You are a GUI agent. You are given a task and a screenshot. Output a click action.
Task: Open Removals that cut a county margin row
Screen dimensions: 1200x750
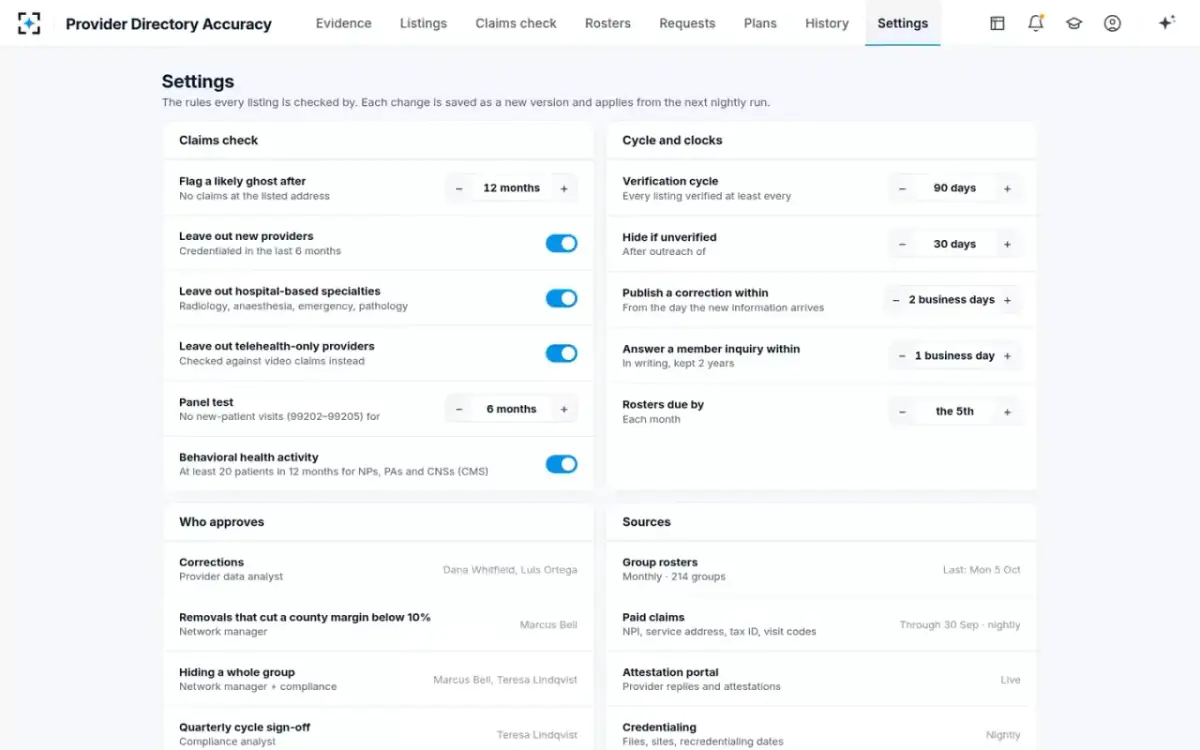click(378, 624)
